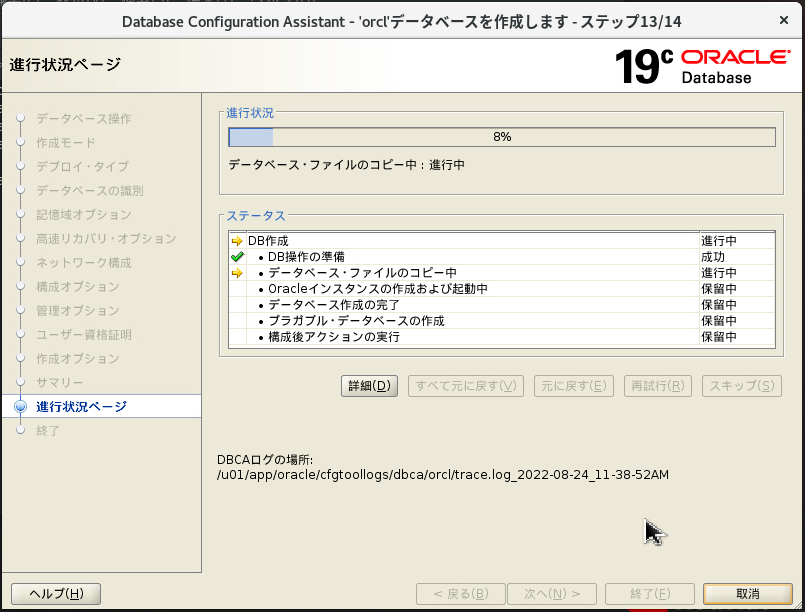Image resolution: width=805 pixels, height=612 pixels.
Task: Open the 詳細(D) details dialog
Action: 369,385
